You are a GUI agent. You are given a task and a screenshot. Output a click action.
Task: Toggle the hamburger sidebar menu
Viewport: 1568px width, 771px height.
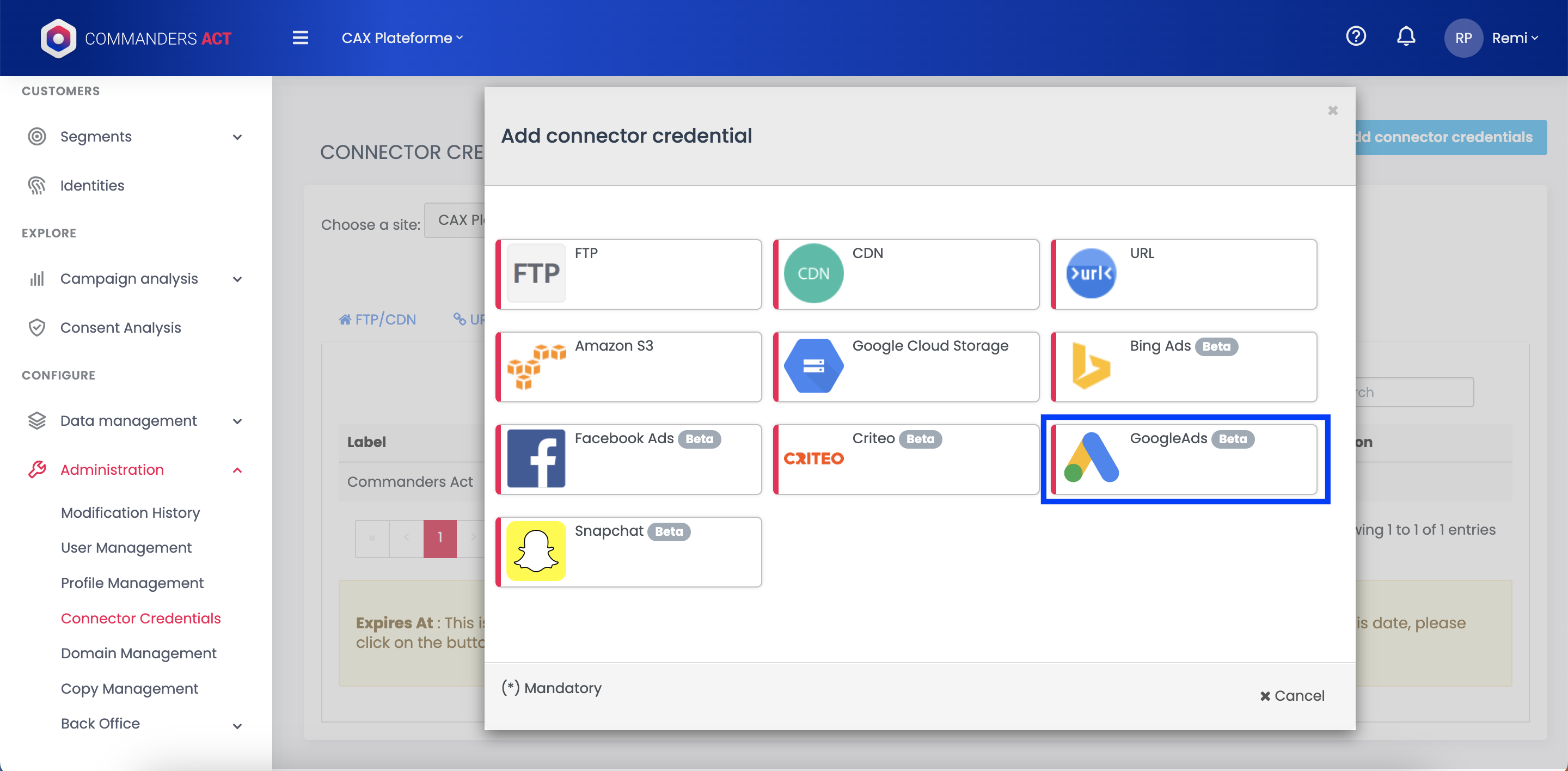click(300, 38)
